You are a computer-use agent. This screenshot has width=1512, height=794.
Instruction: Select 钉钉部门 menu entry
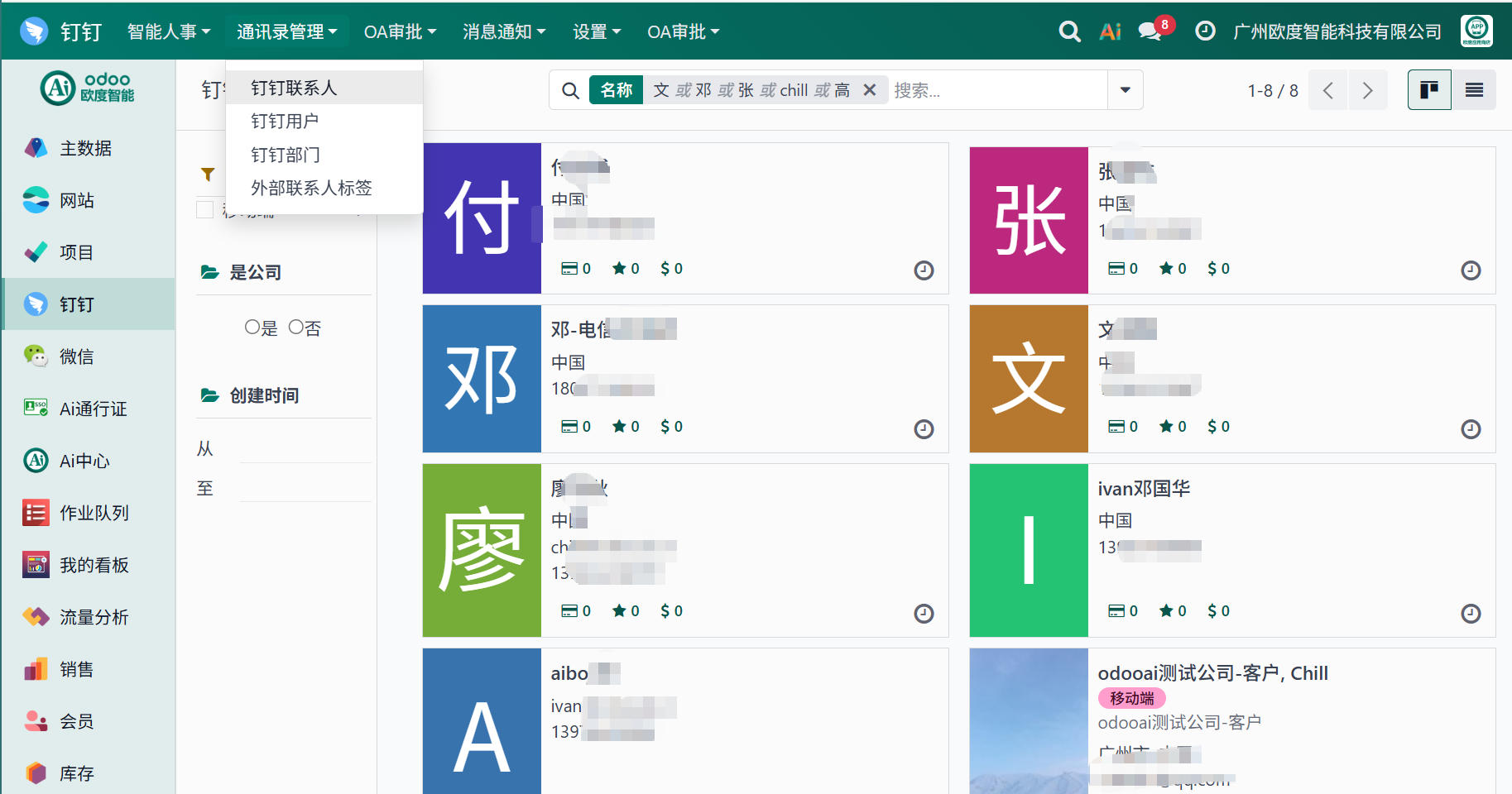[x=324, y=155]
